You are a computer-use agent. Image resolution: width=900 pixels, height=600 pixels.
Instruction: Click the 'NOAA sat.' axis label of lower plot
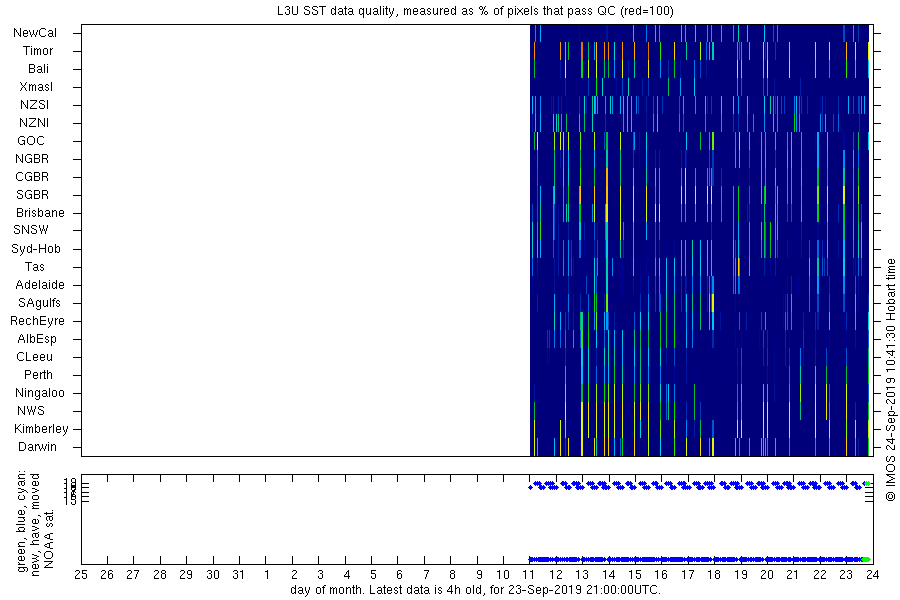48,539
